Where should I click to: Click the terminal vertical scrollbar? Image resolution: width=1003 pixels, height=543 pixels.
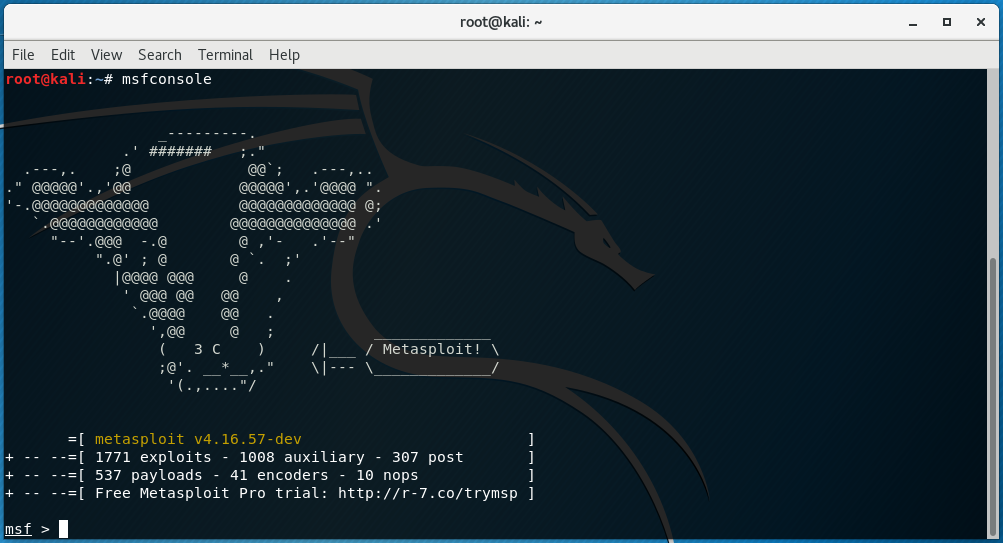pyautogui.click(x=993, y=397)
